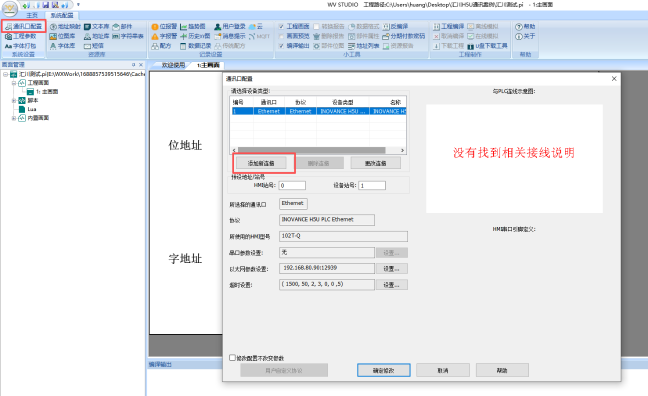
Task: Click the 102T-Q HMI model field
Action: 343,236
